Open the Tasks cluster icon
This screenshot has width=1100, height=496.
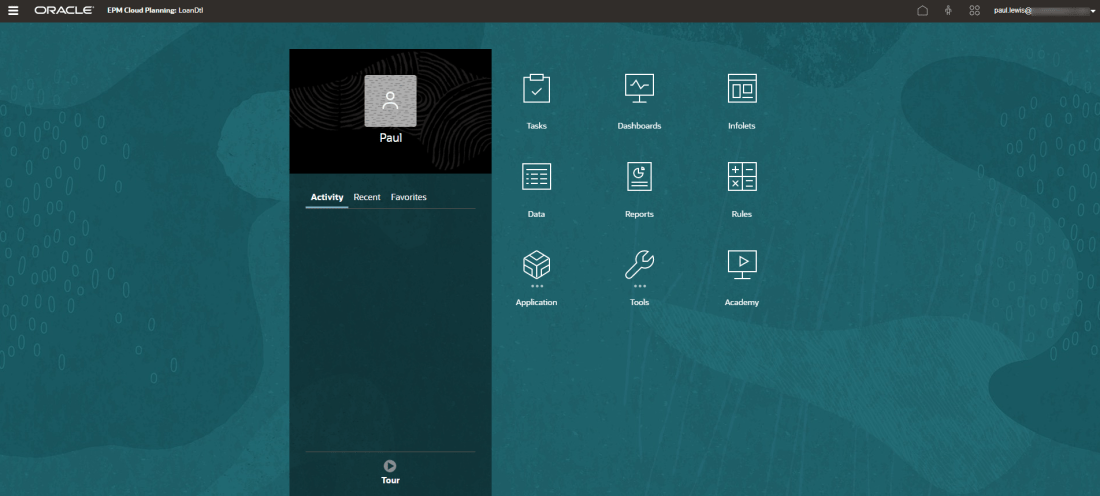pyautogui.click(x=536, y=89)
